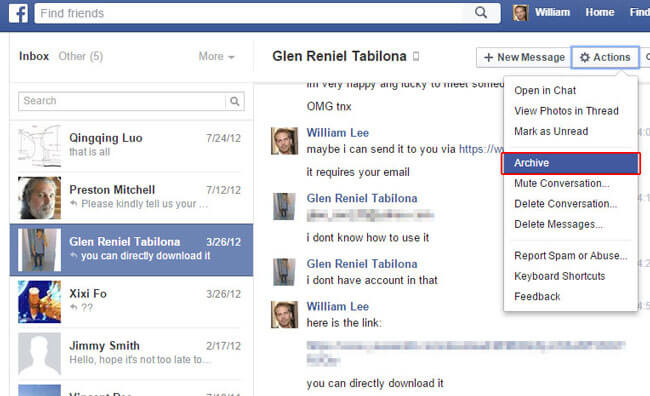
Task: Toggle the Actions gear dropdown
Action: (605, 57)
